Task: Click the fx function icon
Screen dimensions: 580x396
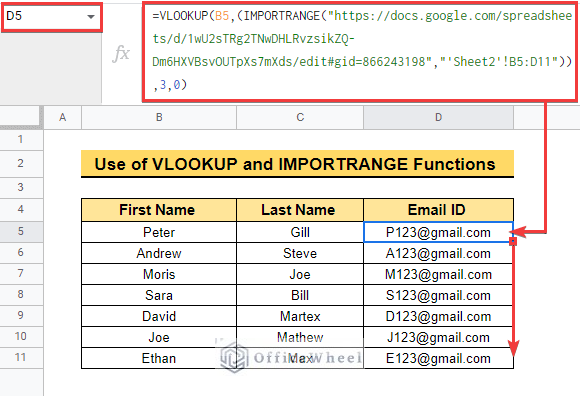Action: pos(121,54)
